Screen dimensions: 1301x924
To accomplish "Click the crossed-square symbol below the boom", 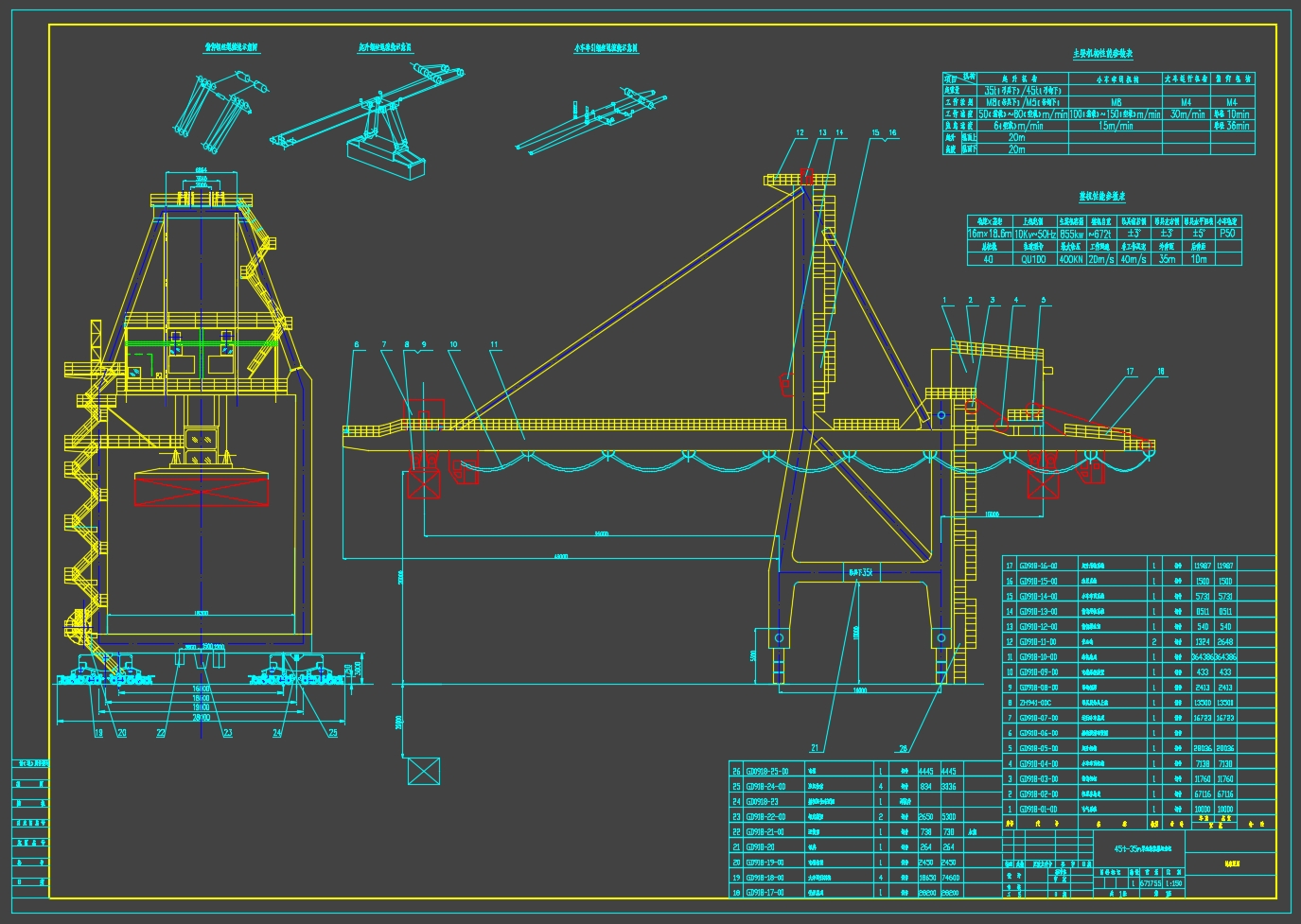I will [423, 771].
